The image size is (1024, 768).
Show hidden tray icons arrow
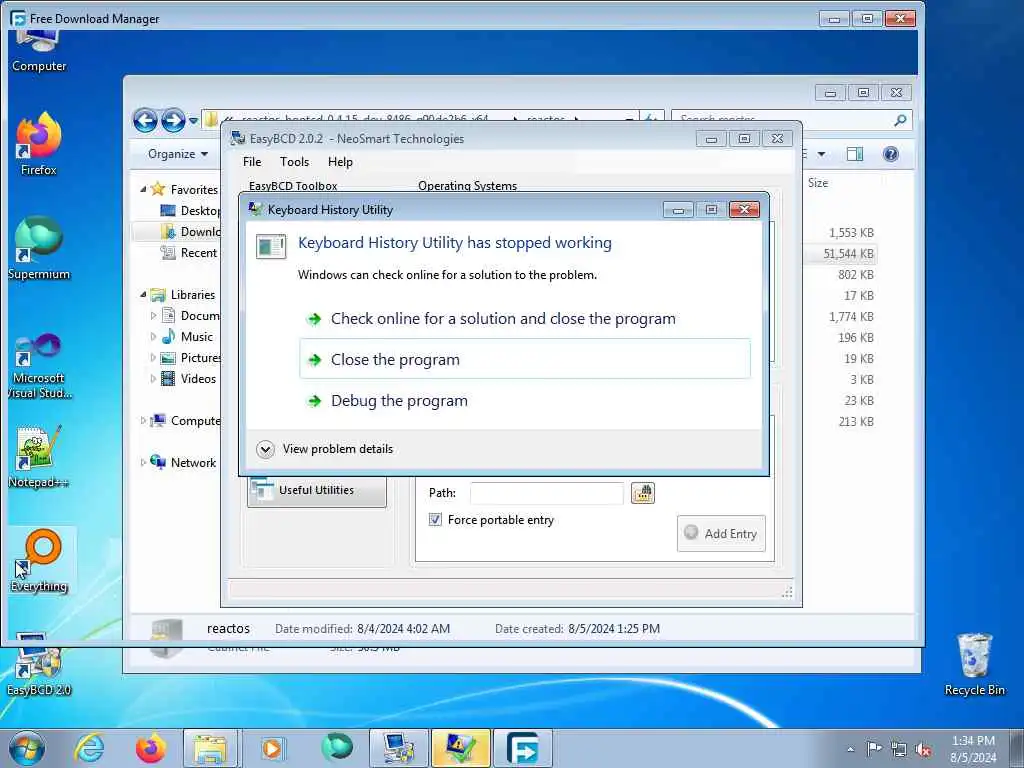(850, 749)
